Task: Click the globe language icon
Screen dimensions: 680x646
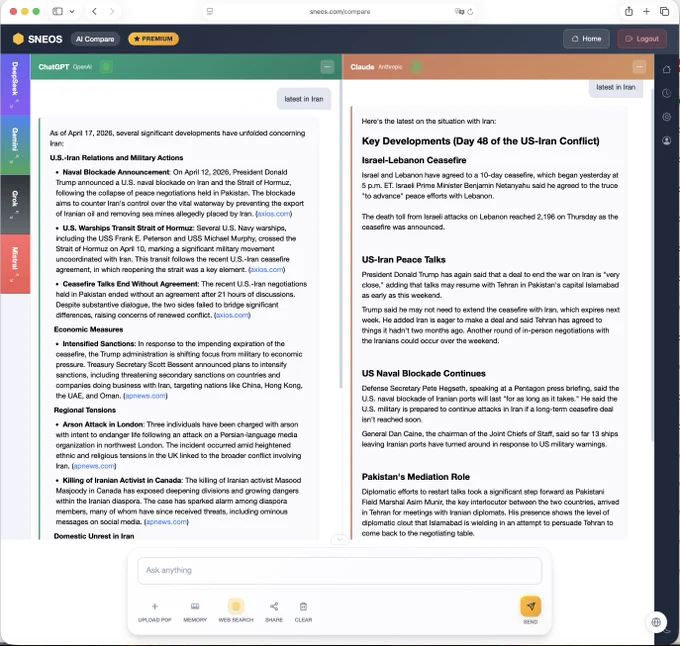Action: (x=656, y=622)
